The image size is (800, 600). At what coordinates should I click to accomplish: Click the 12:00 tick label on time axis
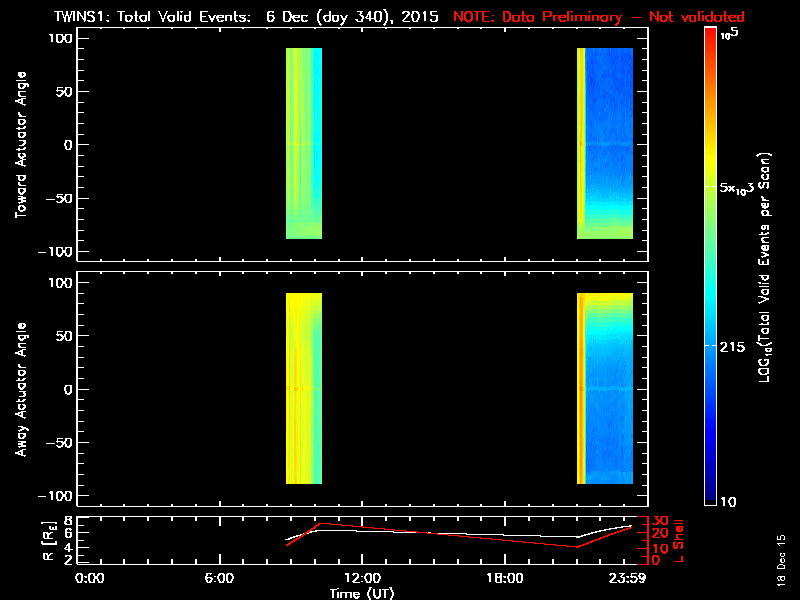tap(361, 578)
